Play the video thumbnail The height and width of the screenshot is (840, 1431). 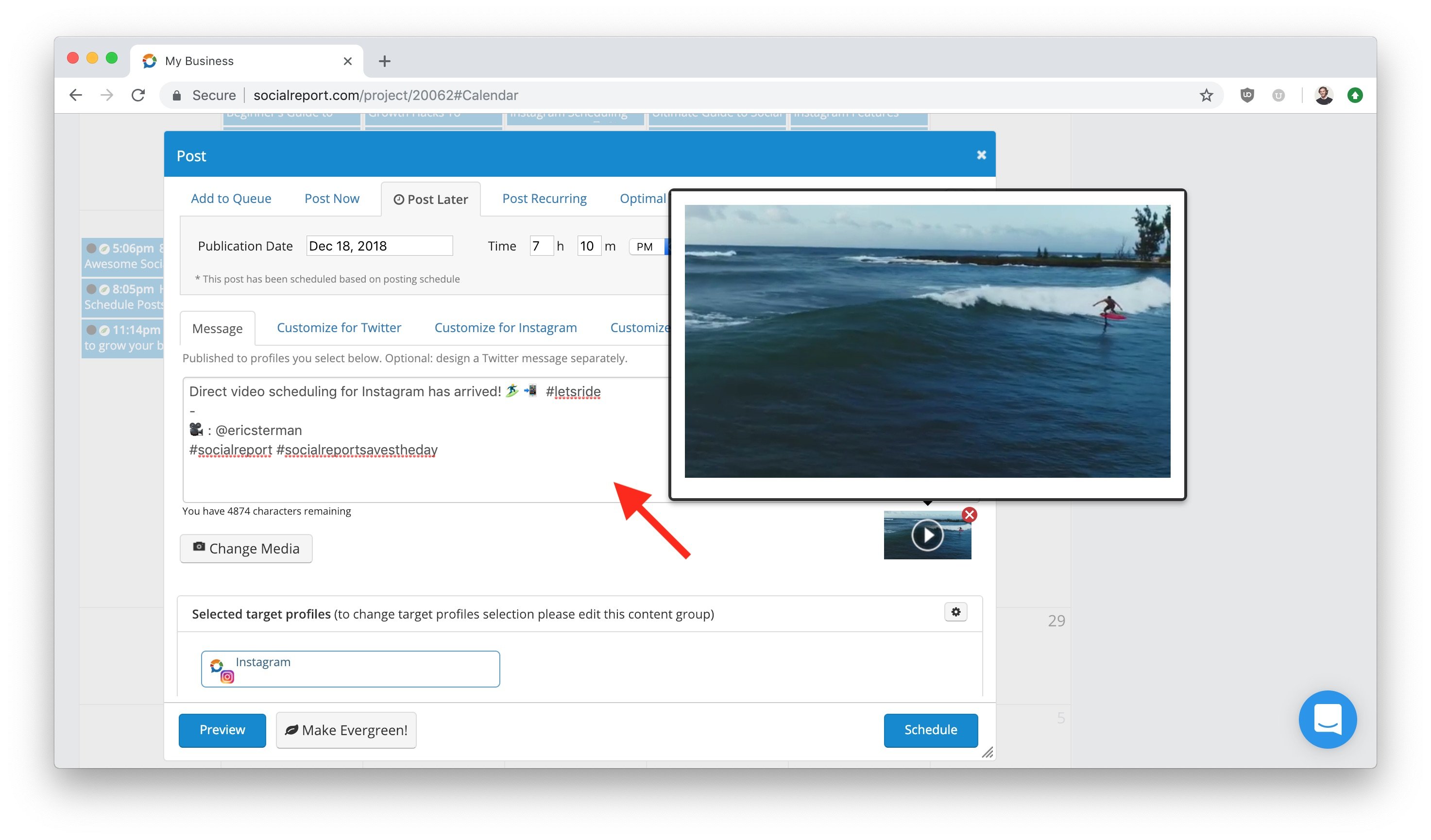point(927,535)
